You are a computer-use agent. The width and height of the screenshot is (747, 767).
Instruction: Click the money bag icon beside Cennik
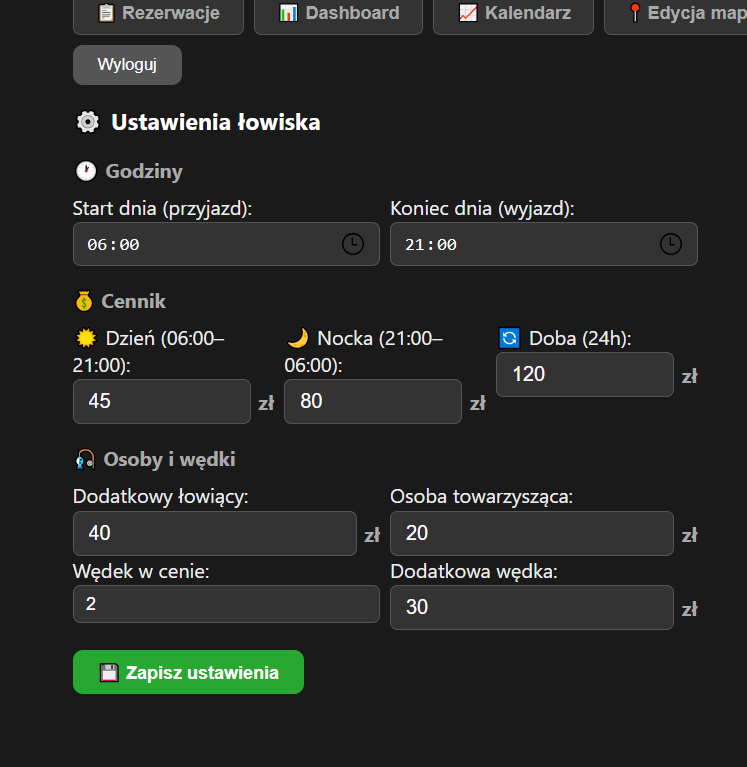click(84, 301)
